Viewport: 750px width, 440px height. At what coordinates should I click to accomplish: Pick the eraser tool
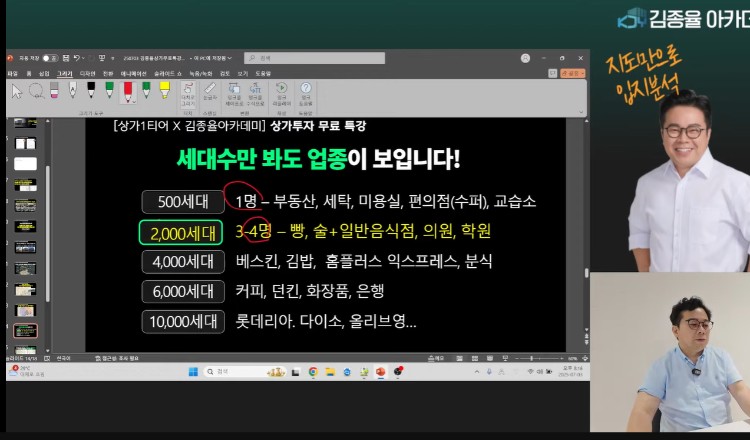point(54,91)
